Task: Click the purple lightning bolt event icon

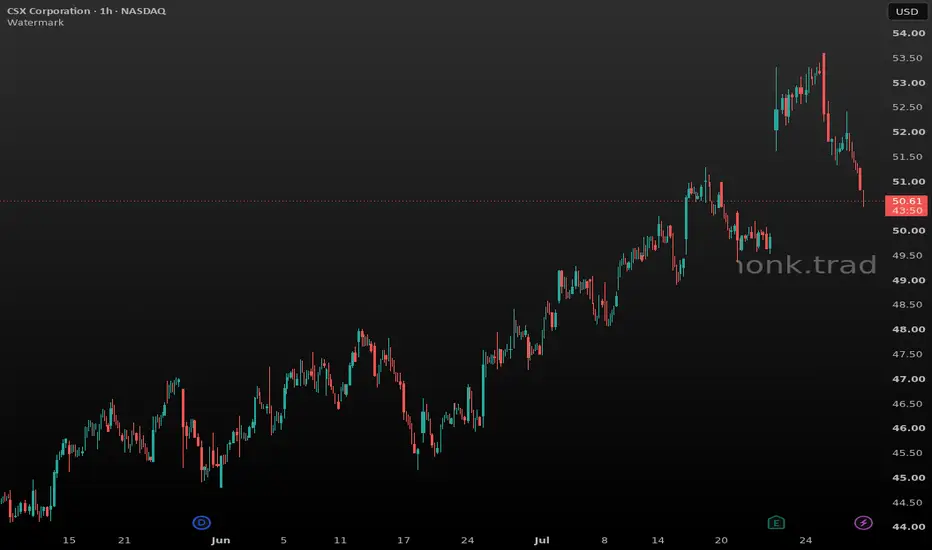Action: (x=863, y=523)
